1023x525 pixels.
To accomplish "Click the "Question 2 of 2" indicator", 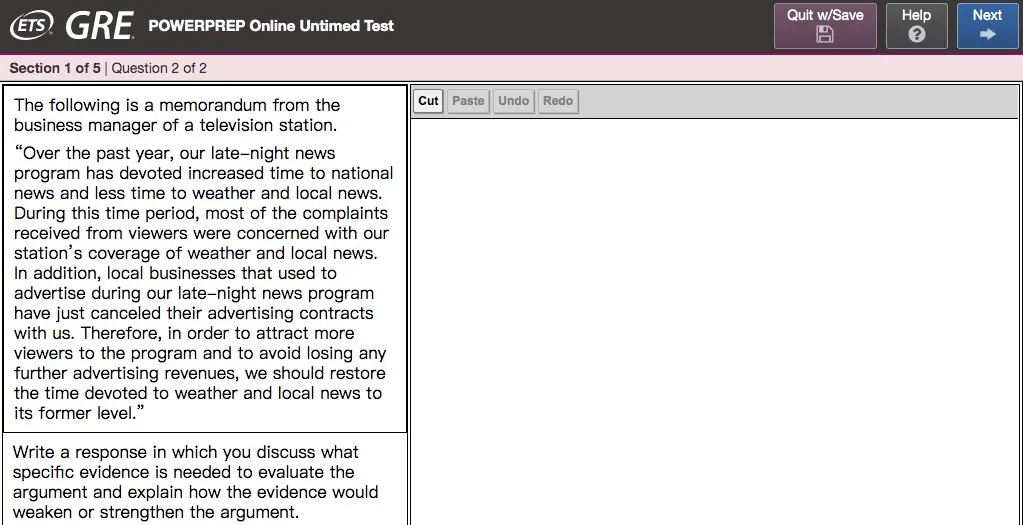I will [x=159, y=68].
